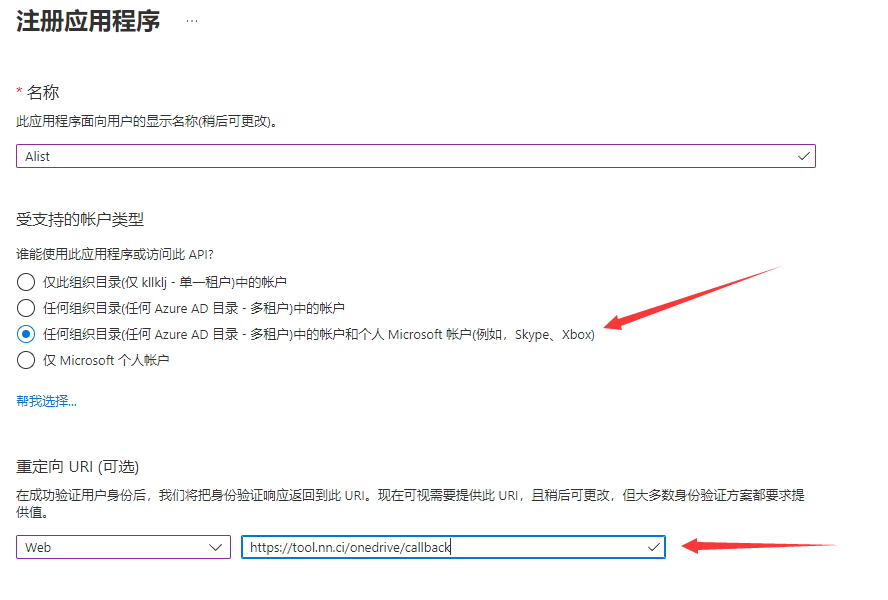Click the display name description under 名称
This screenshot has height=600, width=888.
[x=146, y=121]
